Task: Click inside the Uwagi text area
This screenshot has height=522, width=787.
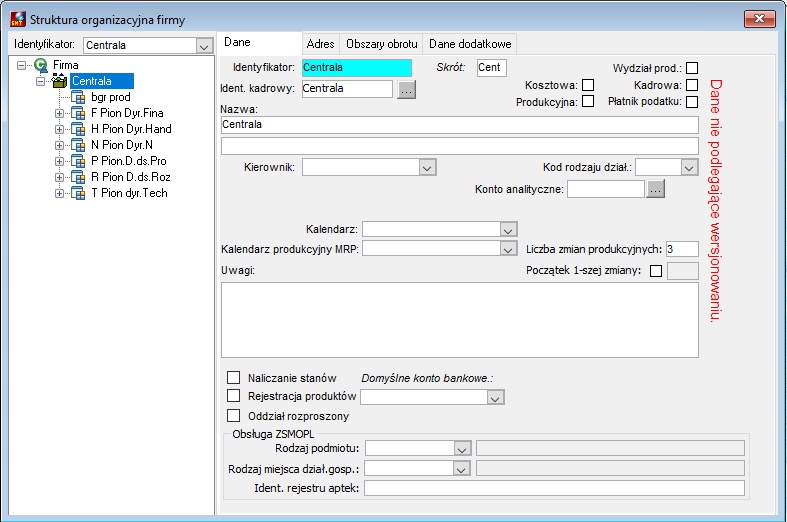Action: tap(460, 320)
